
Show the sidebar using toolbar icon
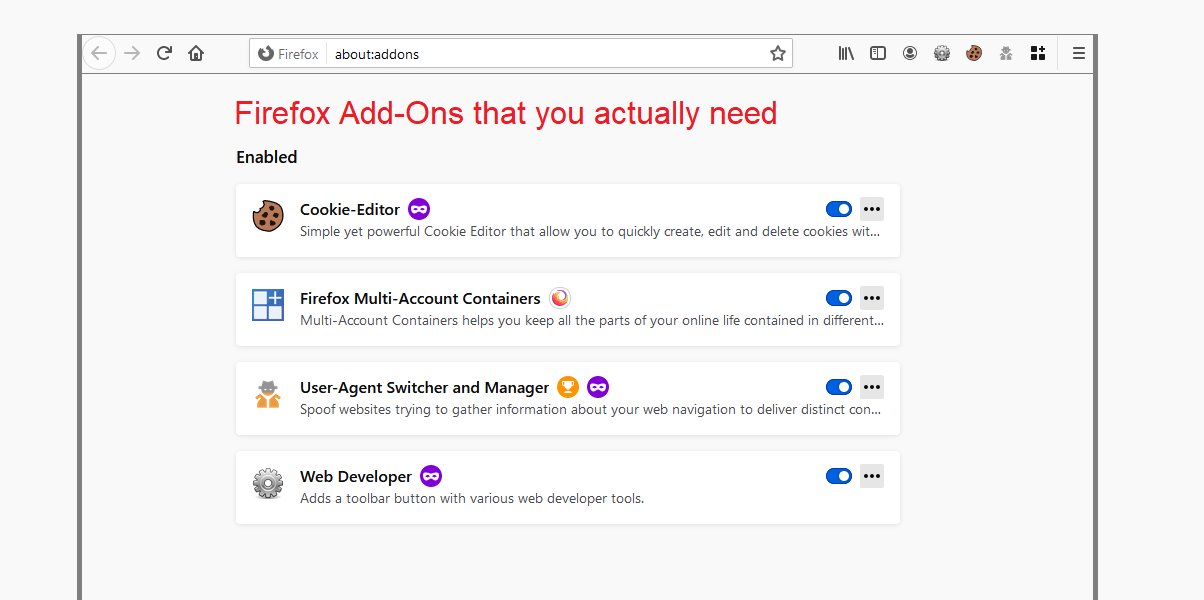878,54
